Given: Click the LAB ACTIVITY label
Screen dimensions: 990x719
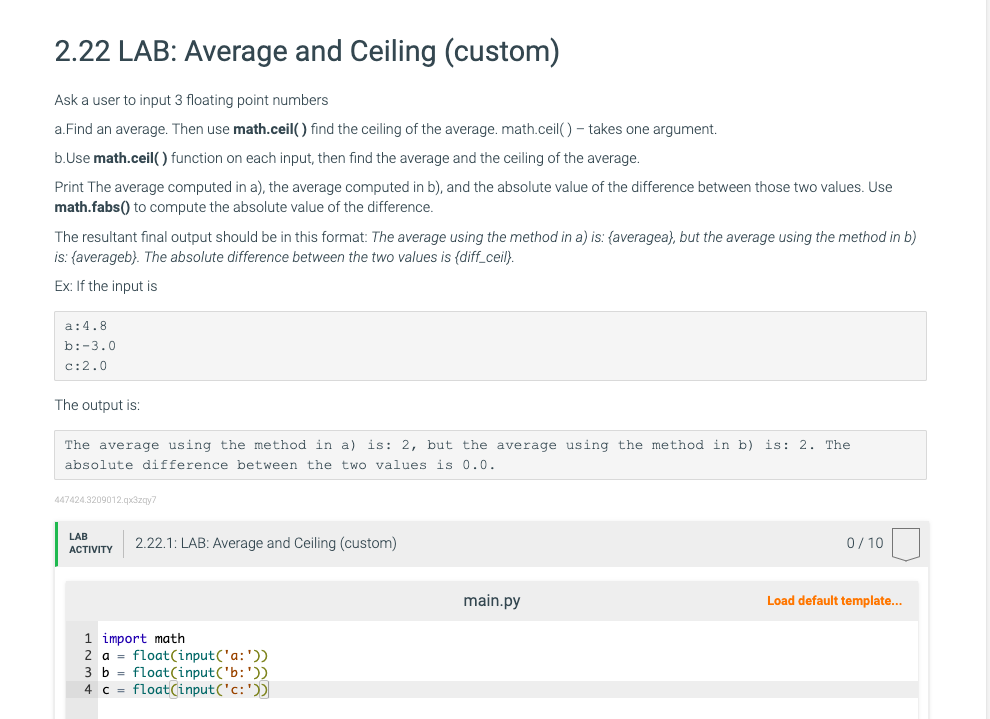Looking at the screenshot, I should tap(90, 543).
